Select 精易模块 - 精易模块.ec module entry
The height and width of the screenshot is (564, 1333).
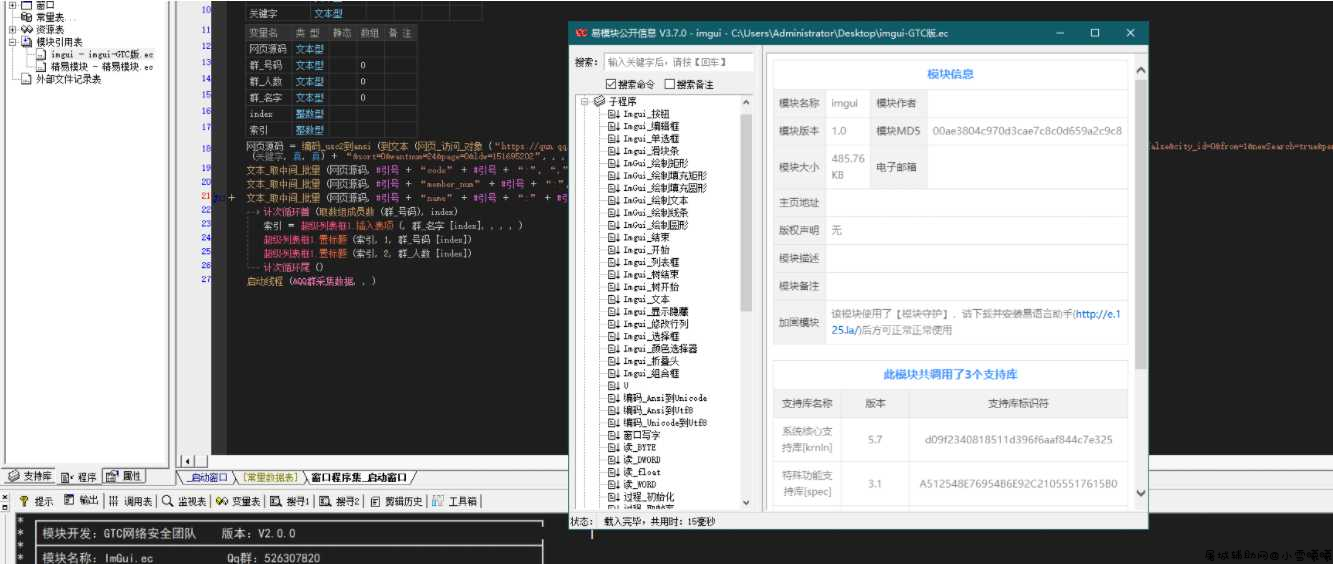[x=101, y=67]
